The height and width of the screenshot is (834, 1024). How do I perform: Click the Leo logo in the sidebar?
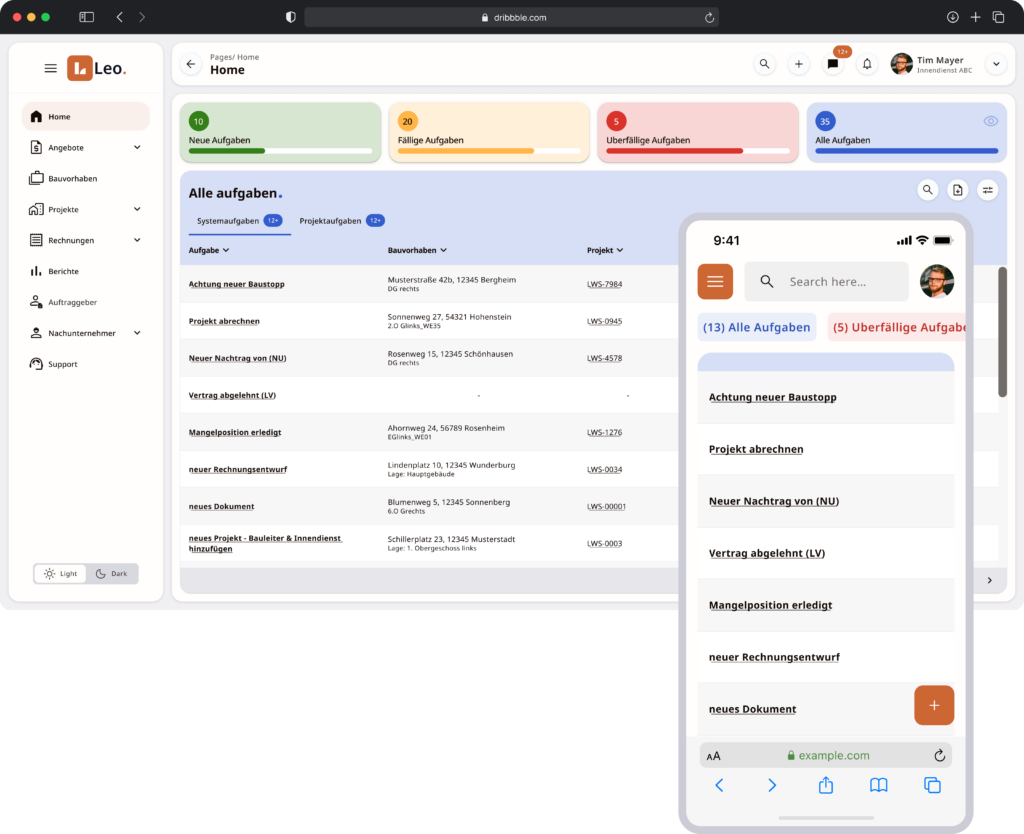pos(96,68)
